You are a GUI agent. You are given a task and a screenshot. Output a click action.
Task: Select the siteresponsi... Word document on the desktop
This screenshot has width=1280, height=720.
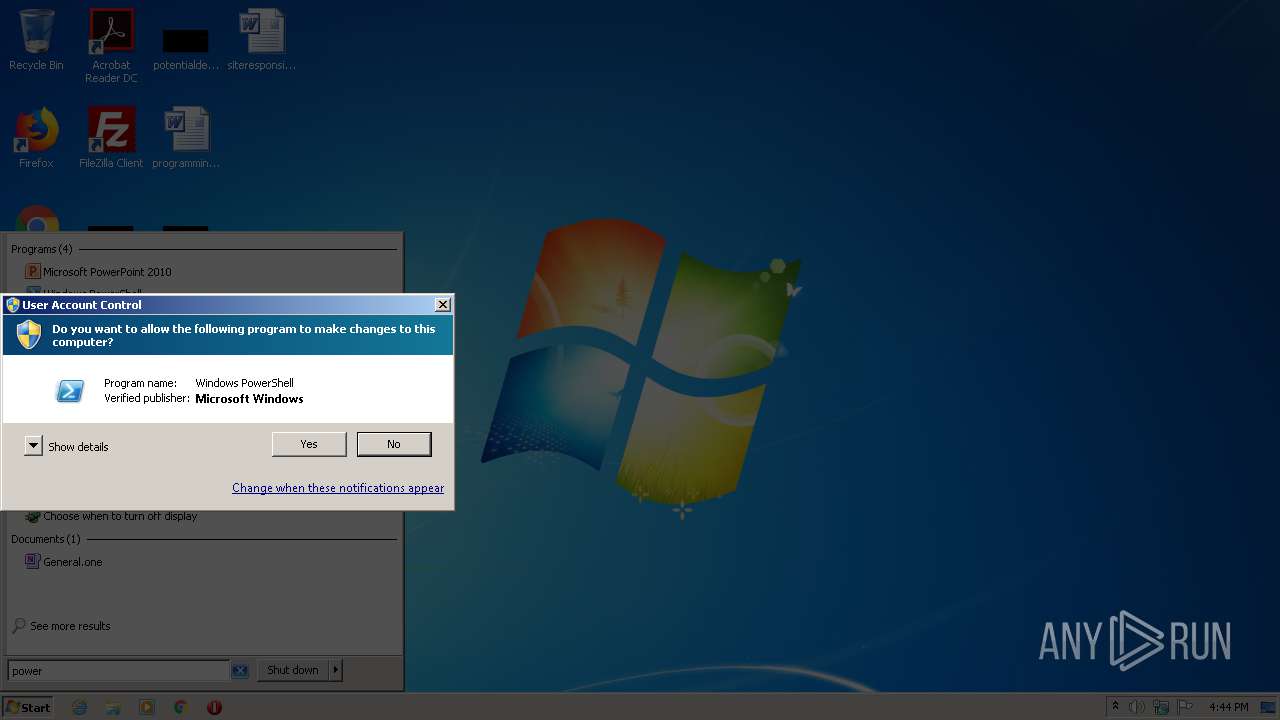click(262, 40)
